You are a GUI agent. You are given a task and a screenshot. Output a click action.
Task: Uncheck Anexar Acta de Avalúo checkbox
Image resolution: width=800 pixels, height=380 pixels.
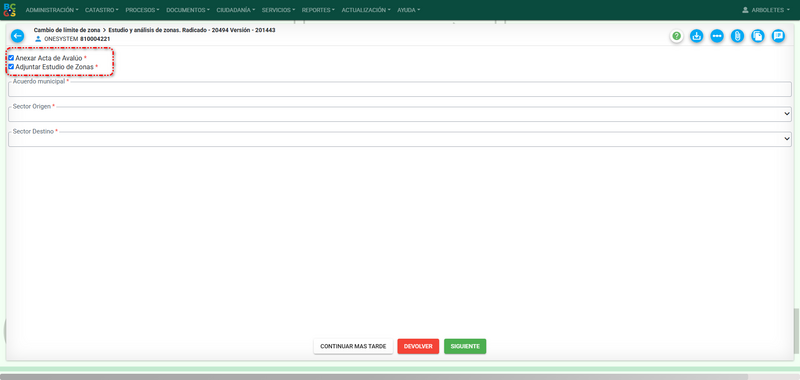coord(11,58)
